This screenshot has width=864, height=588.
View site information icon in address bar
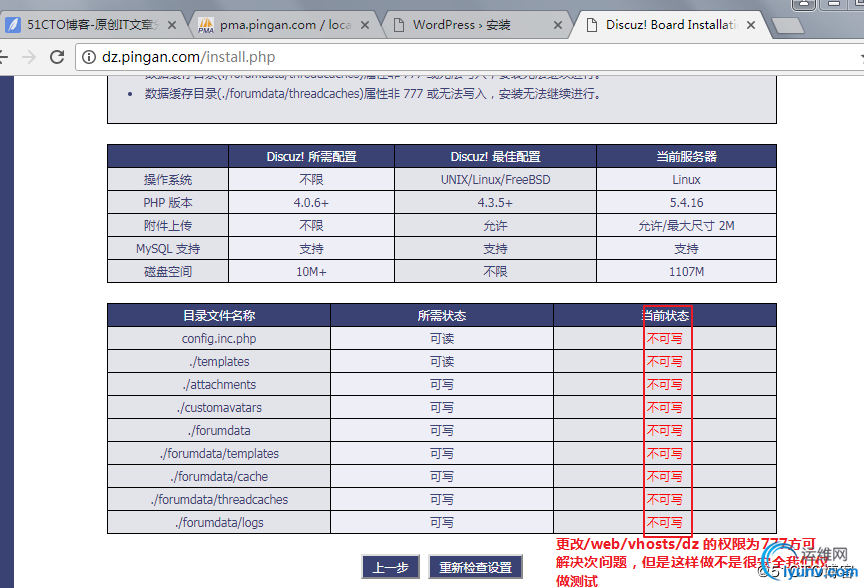point(89,57)
